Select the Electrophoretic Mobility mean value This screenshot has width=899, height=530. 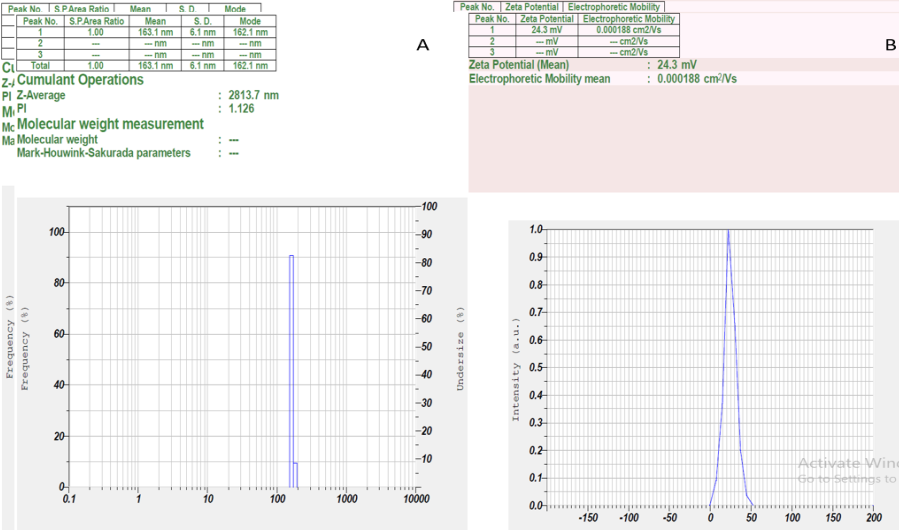(697, 78)
